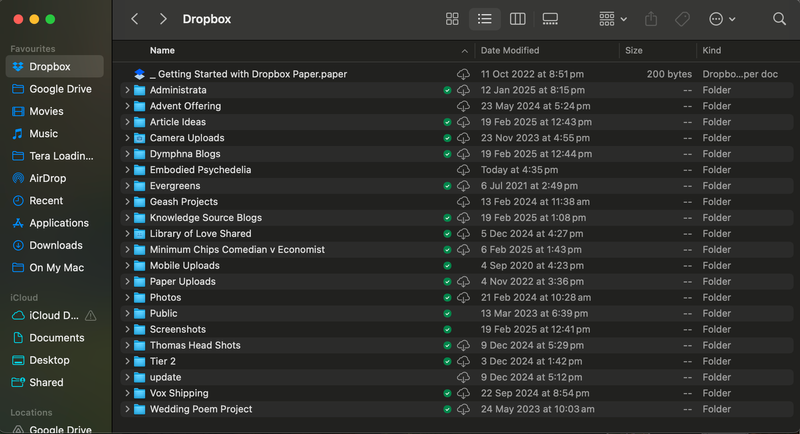The height and width of the screenshot is (434, 800).
Task: Click the Edit Tags icon
Action: pyautogui.click(x=683, y=19)
